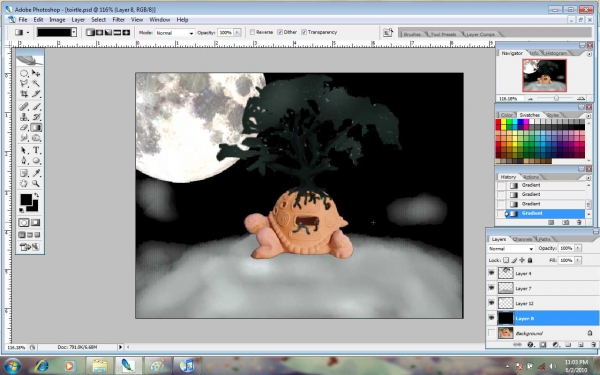
Task: Open status bar info arrow menu
Action: pyautogui.click(x=120, y=347)
